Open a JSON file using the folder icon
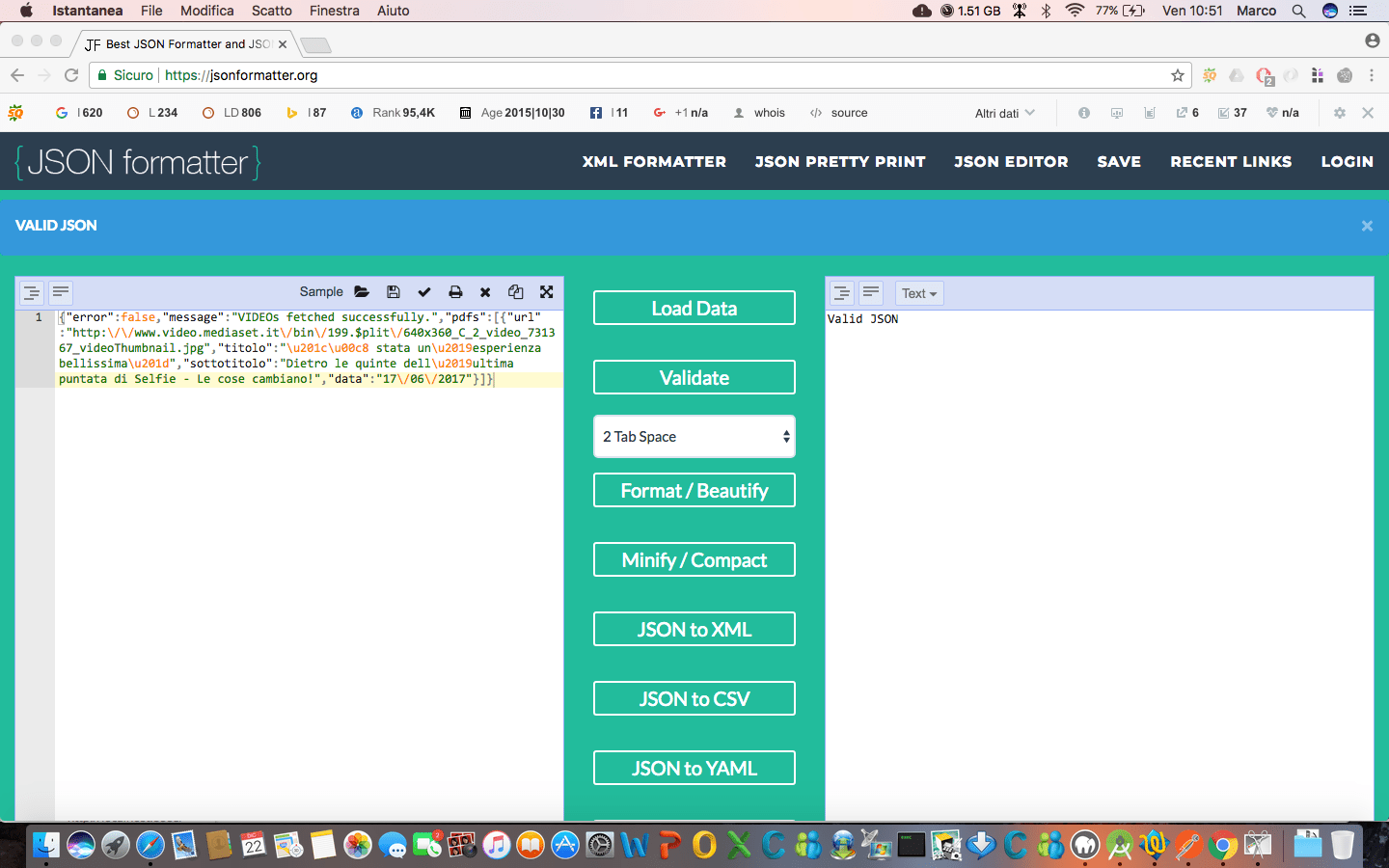Viewport: 1389px width, 868px height. pos(362,291)
